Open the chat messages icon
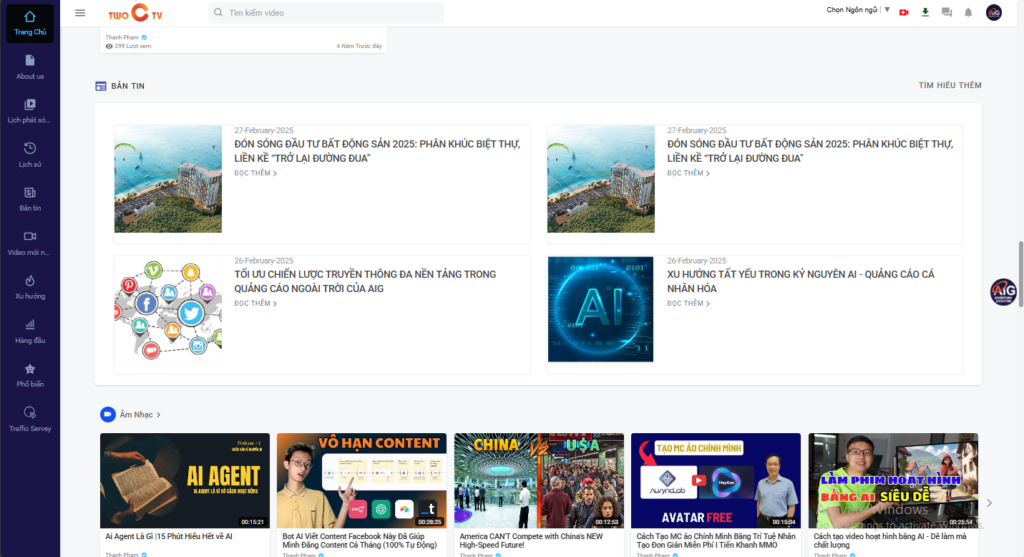This screenshot has width=1024, height=557. coord(946,12)
